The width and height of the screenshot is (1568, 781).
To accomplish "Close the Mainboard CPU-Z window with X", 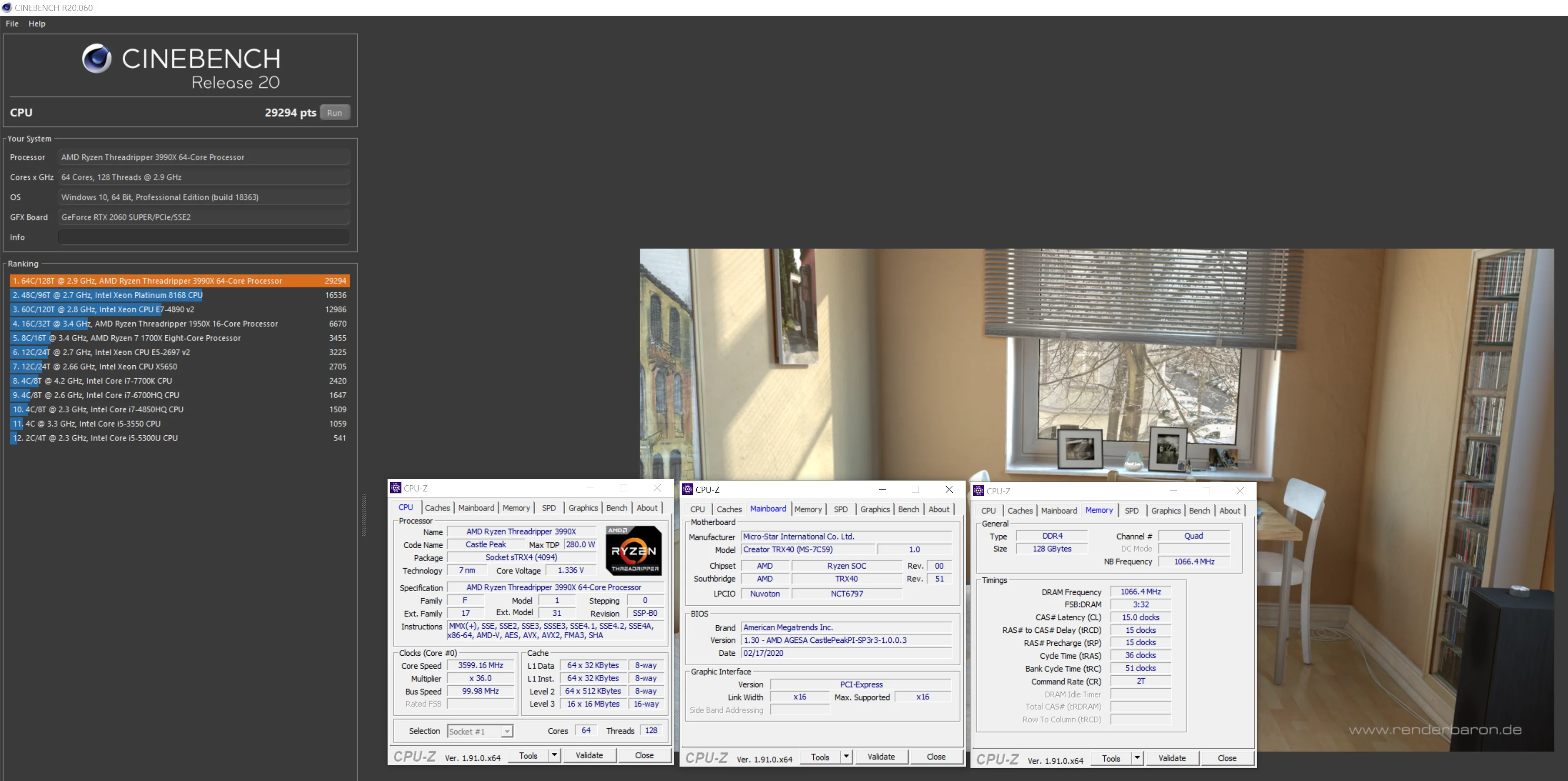I will tap(949, 489).
